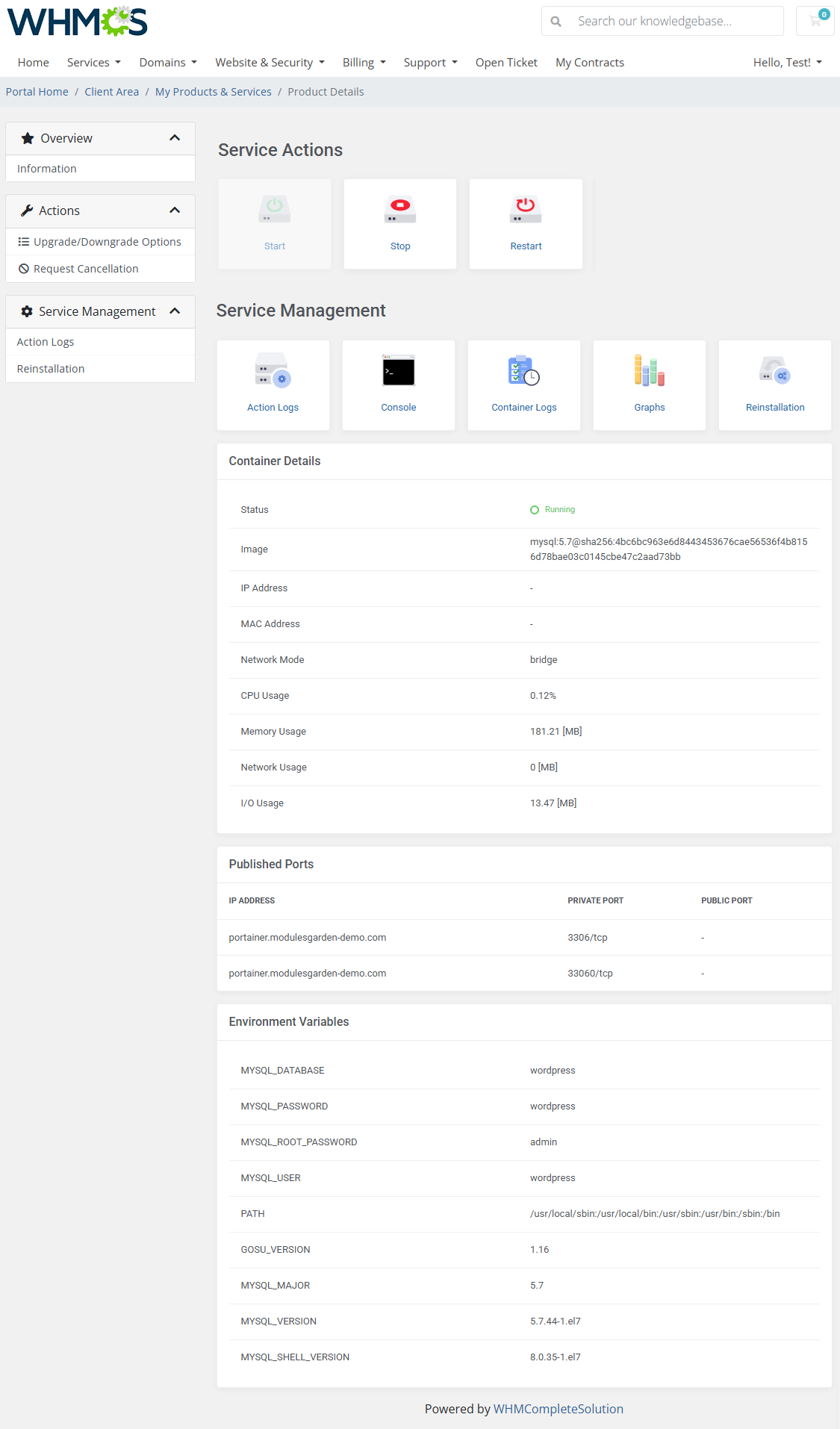Screen dimensions: 840x1429
Task: Click the Restart service icon
Action: pos(526,210)
